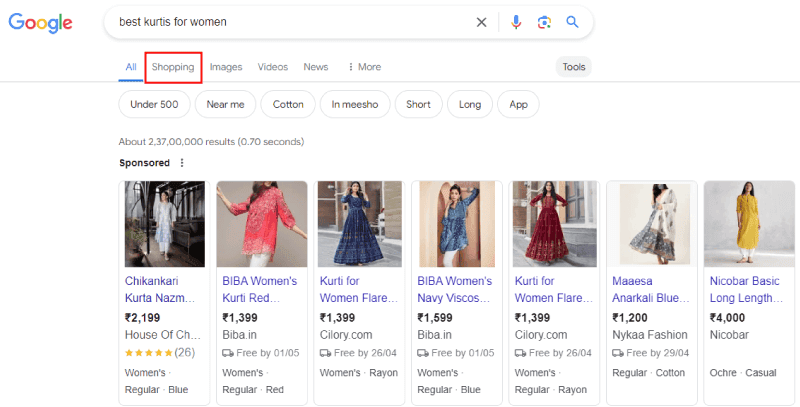Screen dimensions: 800x407
Task: Select the 'Under 500' filter chip
Action: click(x=154, y=104)
